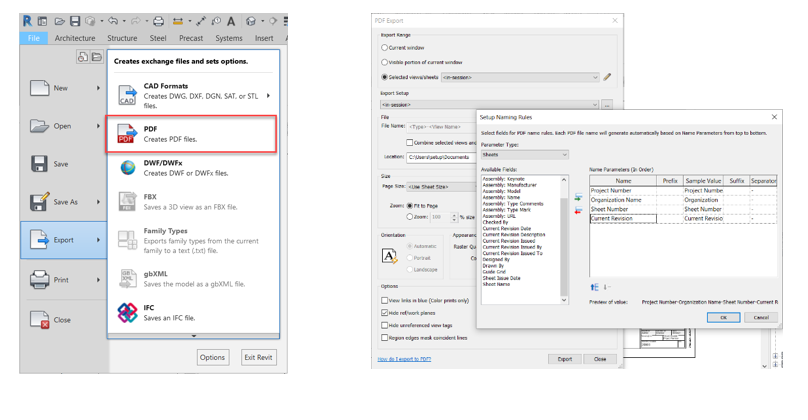The height and width of the screenshot is (420, 808).
Task: Toggle Hide unreferenced view tags checkbox
Action: 384,325
